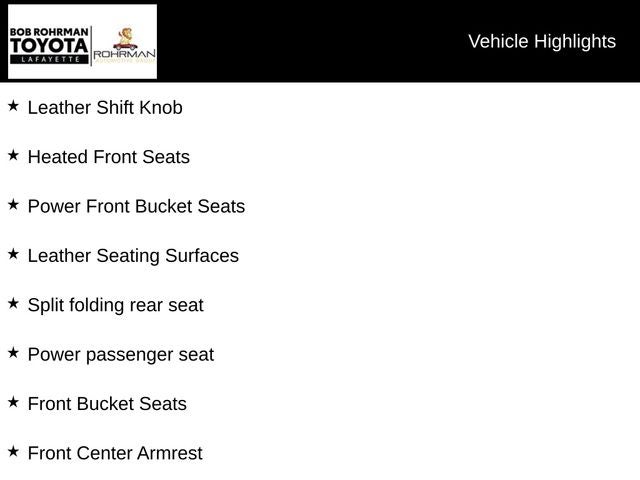
Task: Click the Leather Seating Surfaces text
Action: click(x=133, y=255)
